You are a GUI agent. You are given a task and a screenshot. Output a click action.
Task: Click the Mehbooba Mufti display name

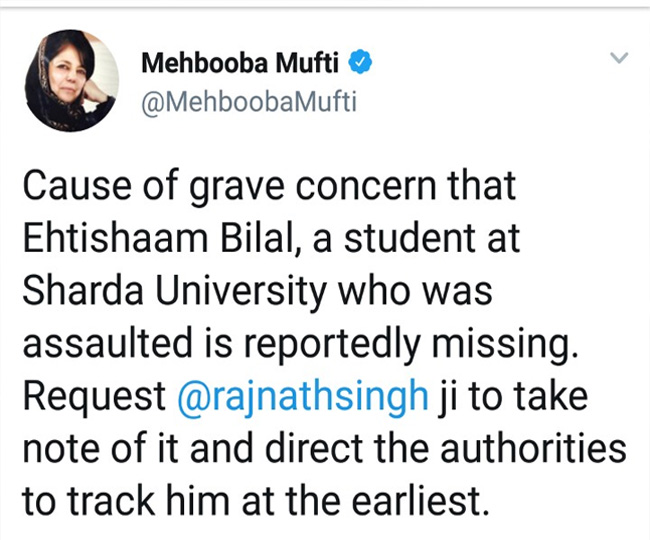click(x=240, y=64)
